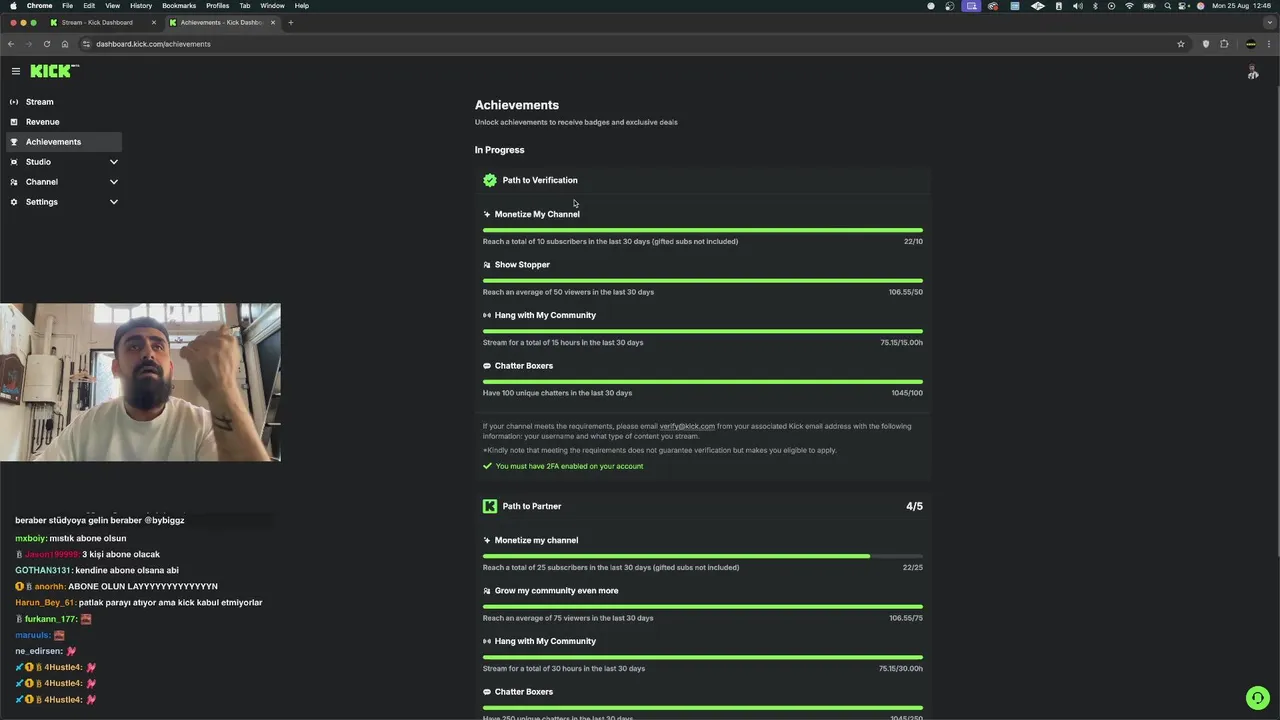
Task: Click the Grow my community even more icon
Action: [x=487, y=591]
